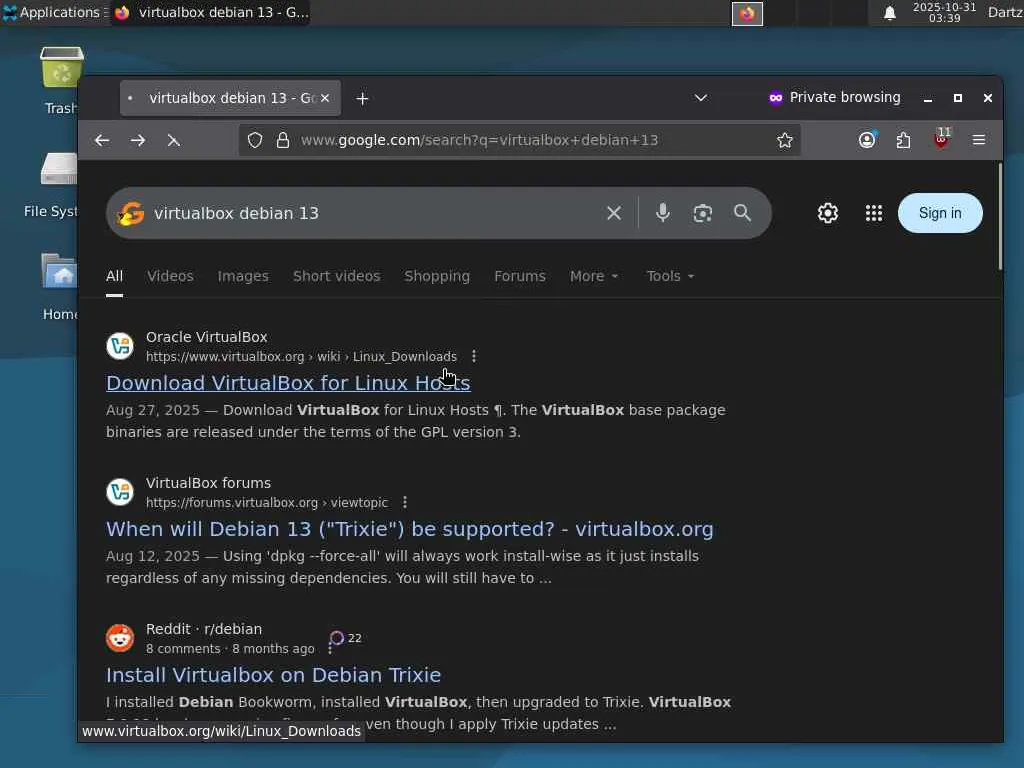Submit search with magnifier icon
The width and height of the screenshot is (1024, 768).
coord(743,213)
